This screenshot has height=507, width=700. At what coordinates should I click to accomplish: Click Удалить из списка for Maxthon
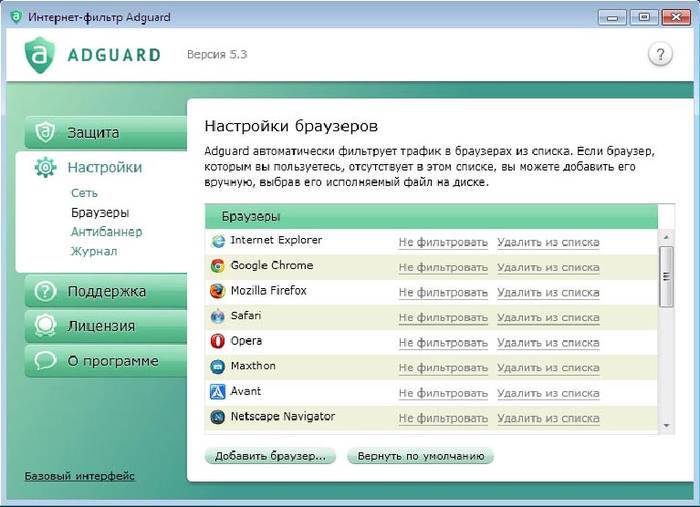548,368
